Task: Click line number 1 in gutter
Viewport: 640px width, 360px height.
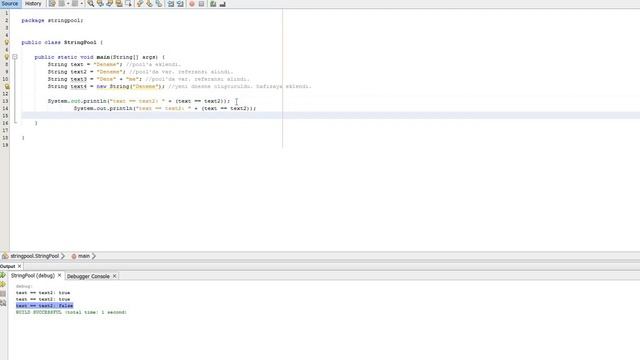Action: click(6, 13)
